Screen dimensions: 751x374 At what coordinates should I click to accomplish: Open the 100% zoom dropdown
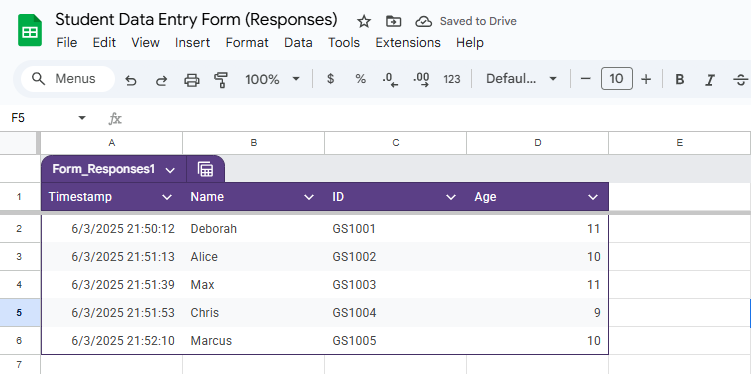272,79
